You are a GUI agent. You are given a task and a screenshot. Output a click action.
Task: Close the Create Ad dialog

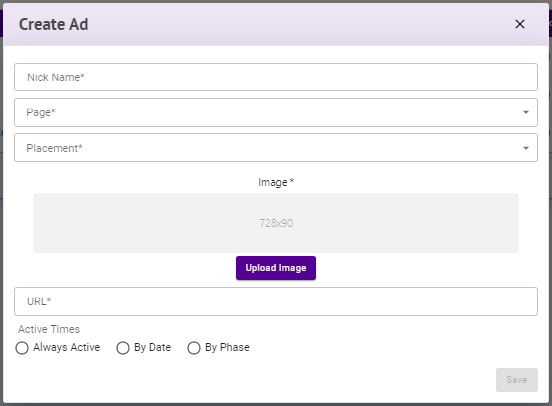point(520,24)
